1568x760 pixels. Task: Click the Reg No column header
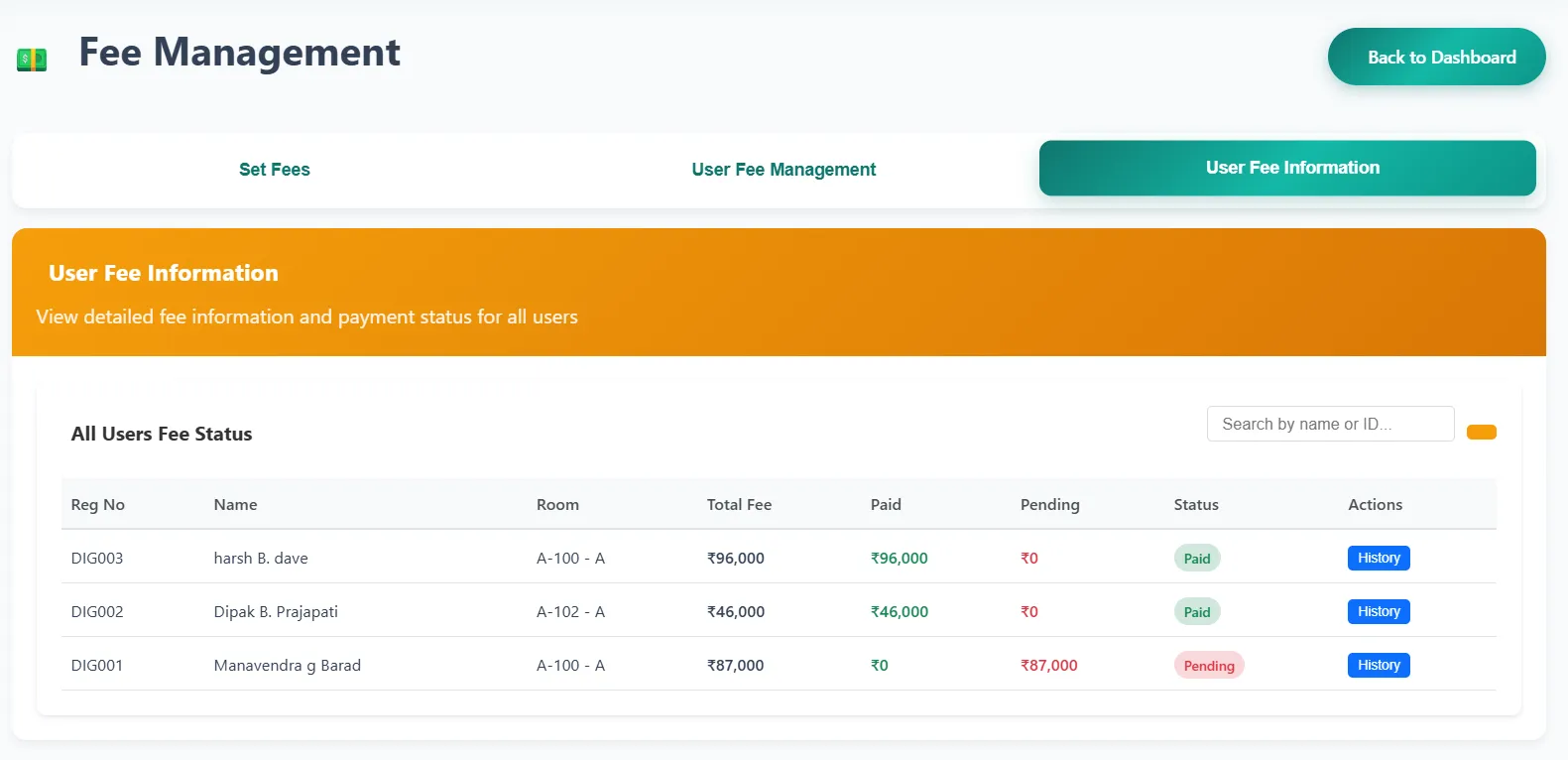(x=98, y=504)
